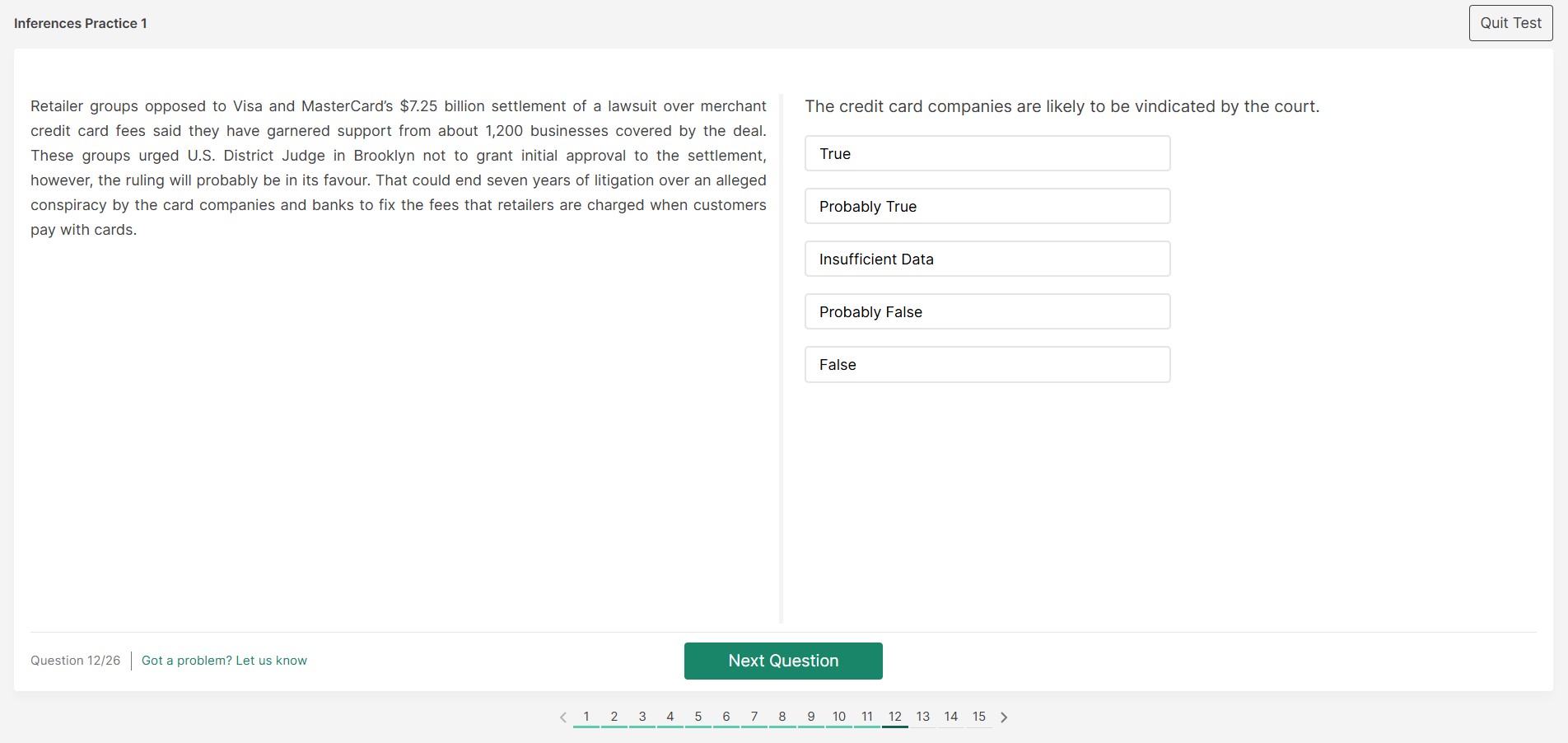Skip ahead to question 15
The image size is (1568, 743).
coord(979,717)
